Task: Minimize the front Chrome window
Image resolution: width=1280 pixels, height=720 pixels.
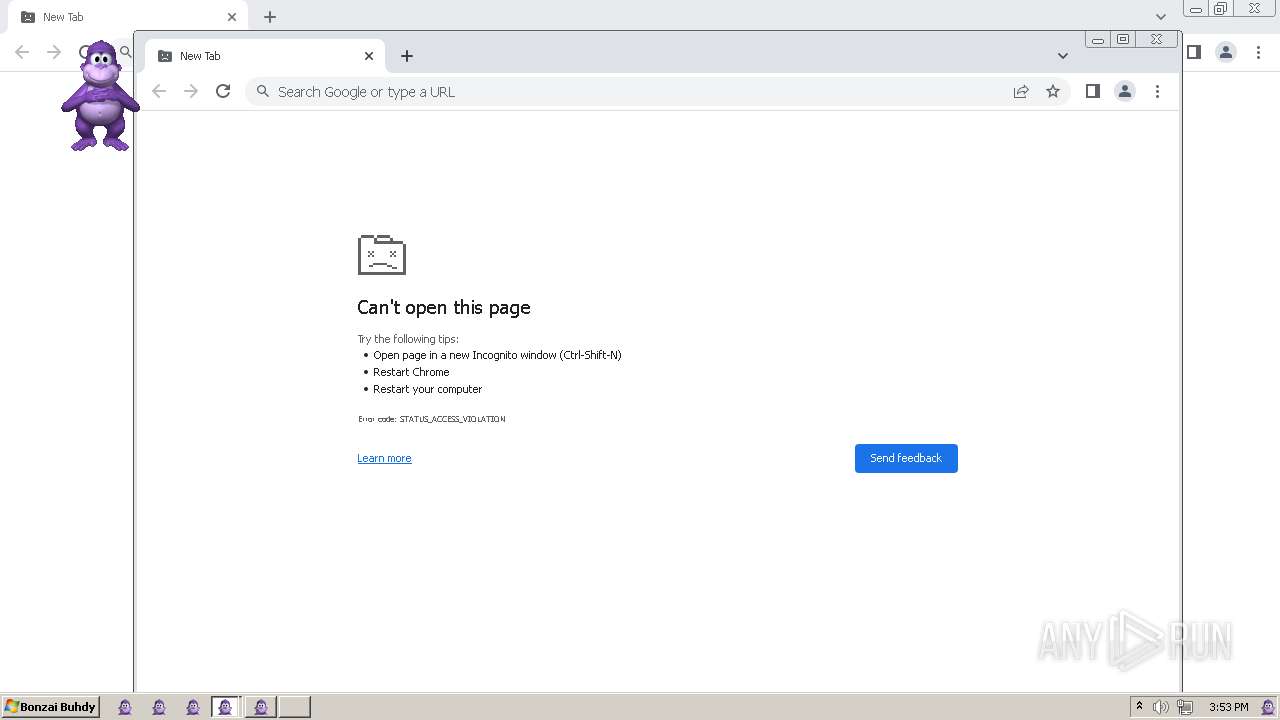Action: coord(1098,40)
